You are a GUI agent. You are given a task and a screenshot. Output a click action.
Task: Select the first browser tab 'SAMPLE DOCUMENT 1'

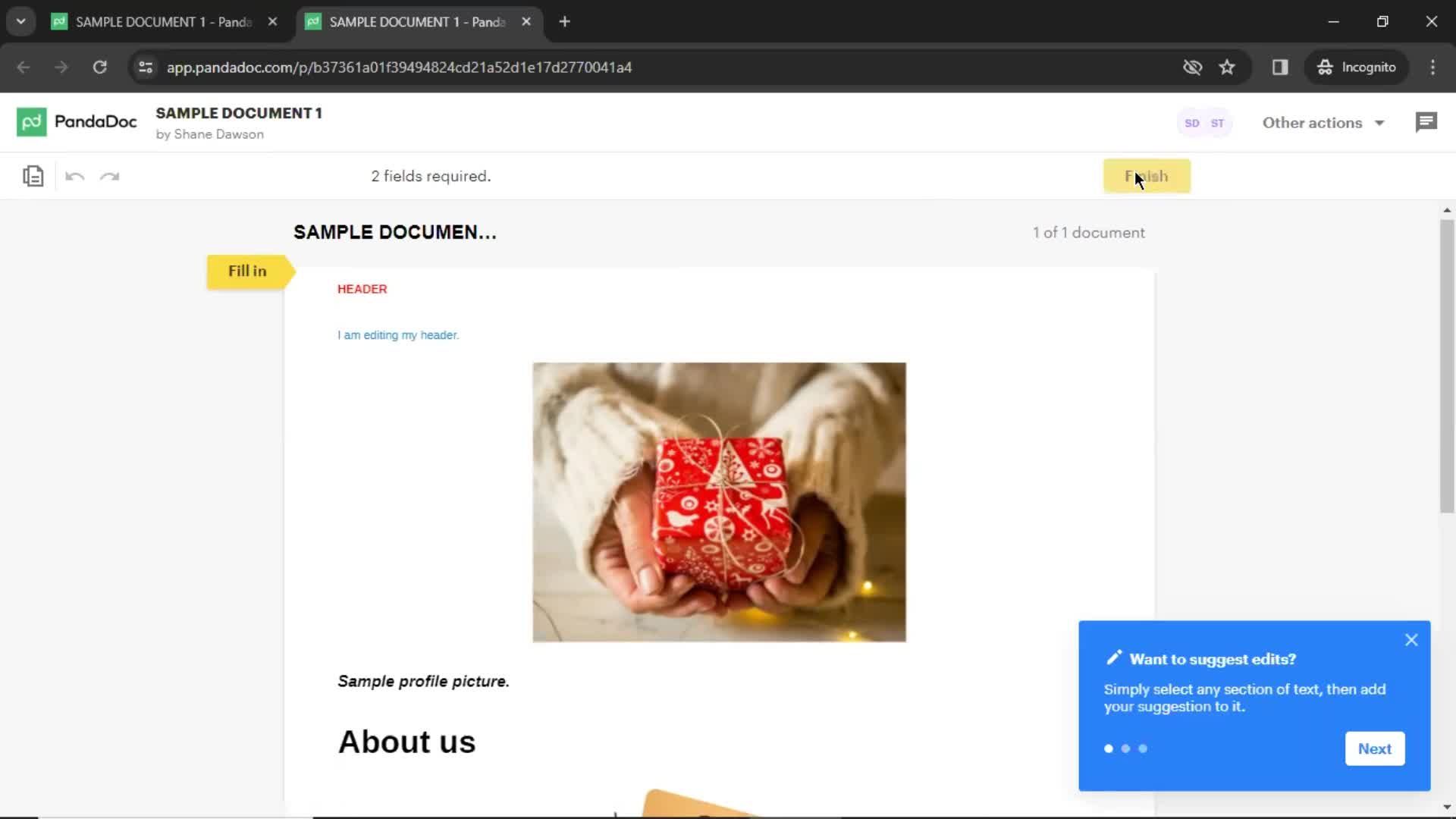coord(163,21)
